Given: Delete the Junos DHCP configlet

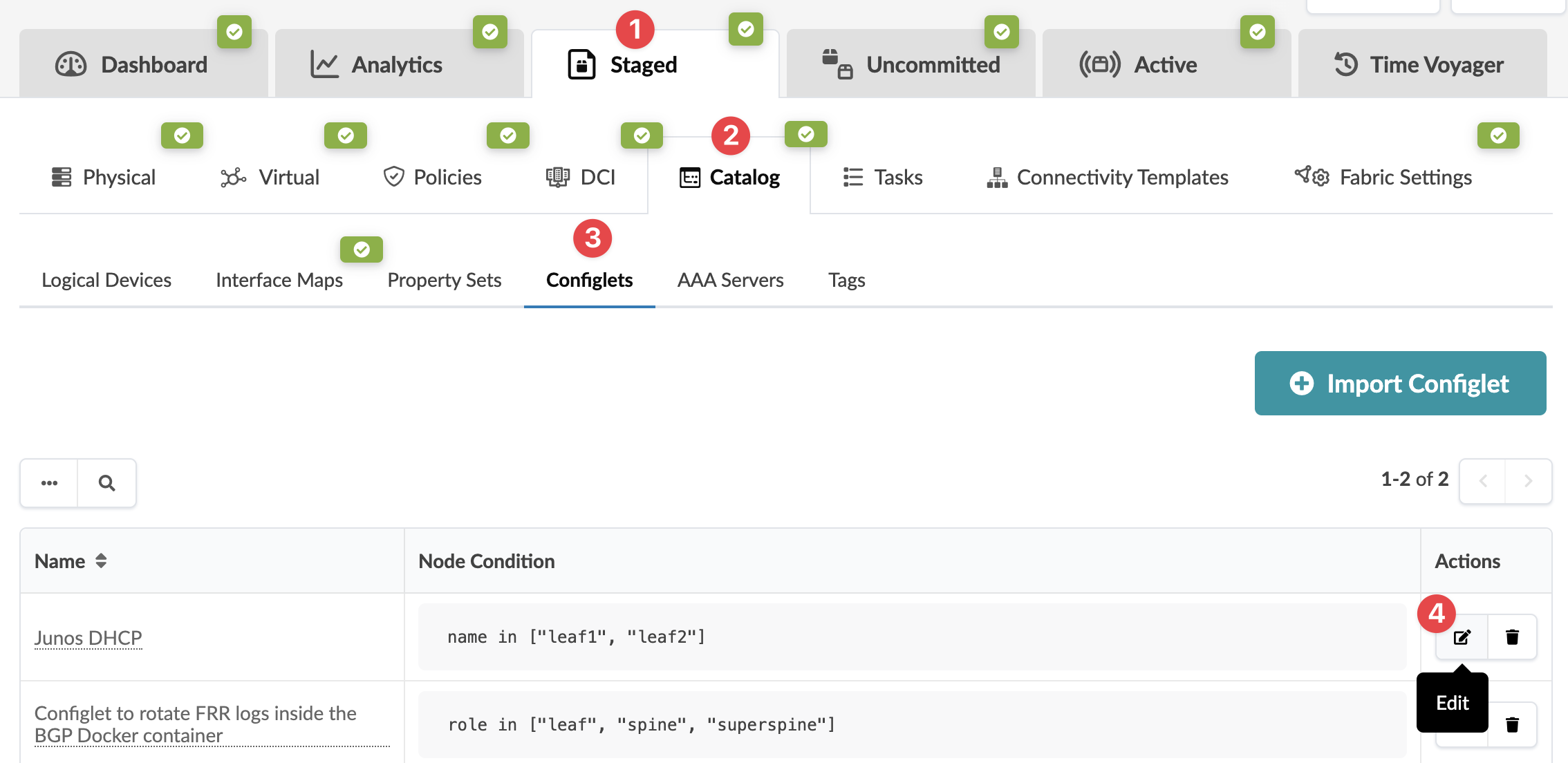Looking at the screenshot, I should click(1512, 637).
